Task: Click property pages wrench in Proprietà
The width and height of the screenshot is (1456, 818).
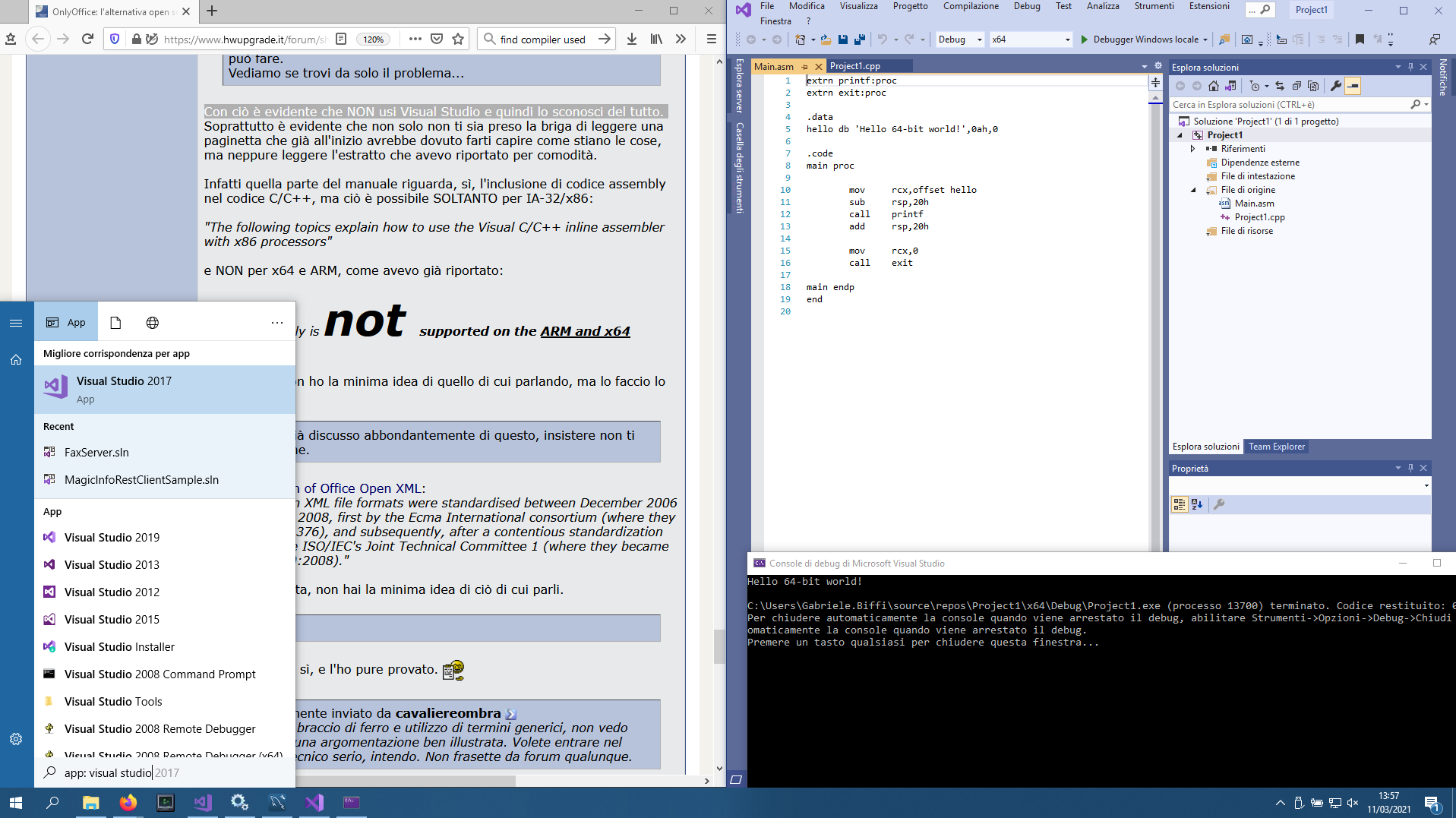Action: pos(1219,504)
